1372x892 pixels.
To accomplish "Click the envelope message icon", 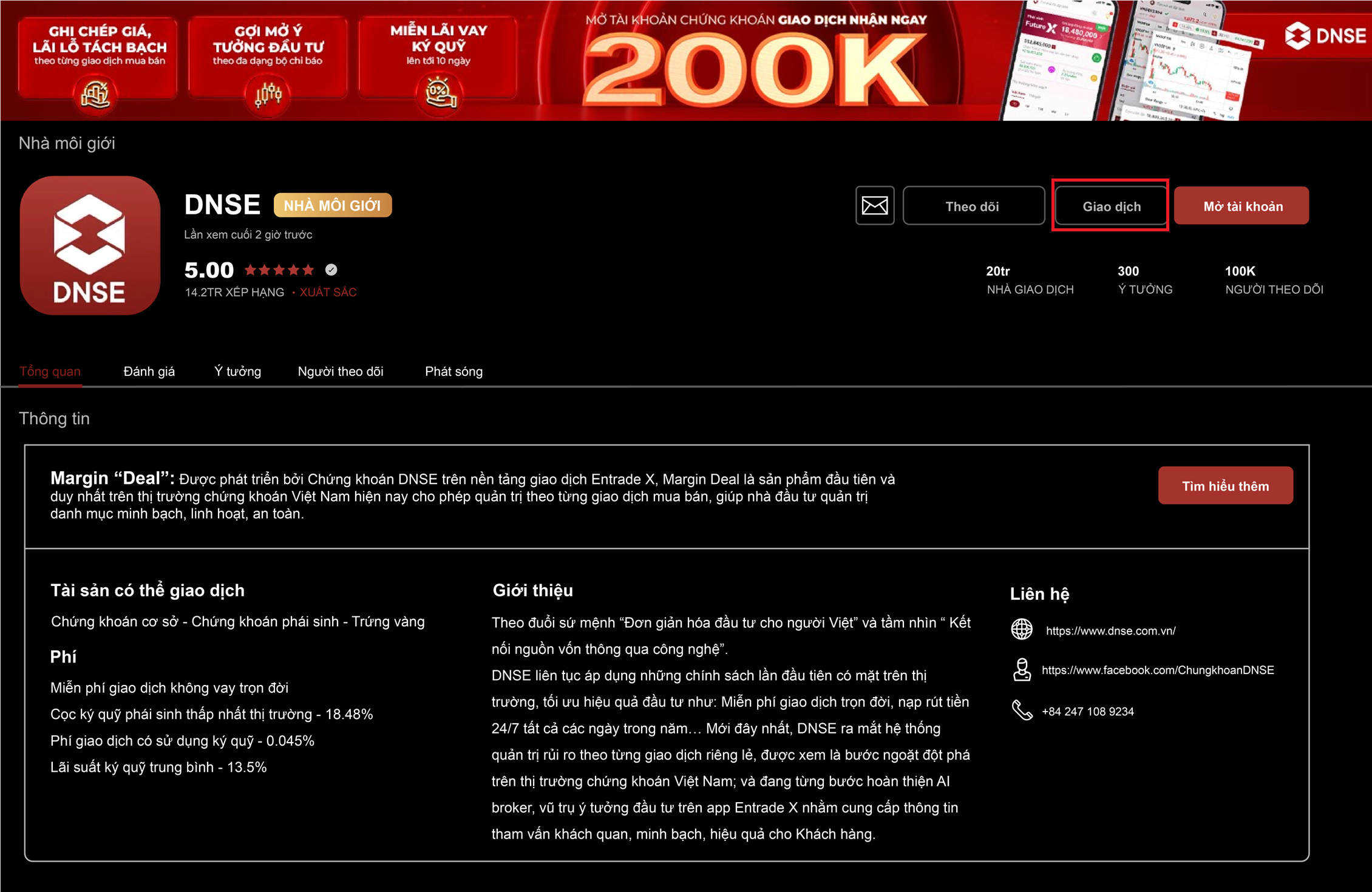I will click(x=875, y=206).
